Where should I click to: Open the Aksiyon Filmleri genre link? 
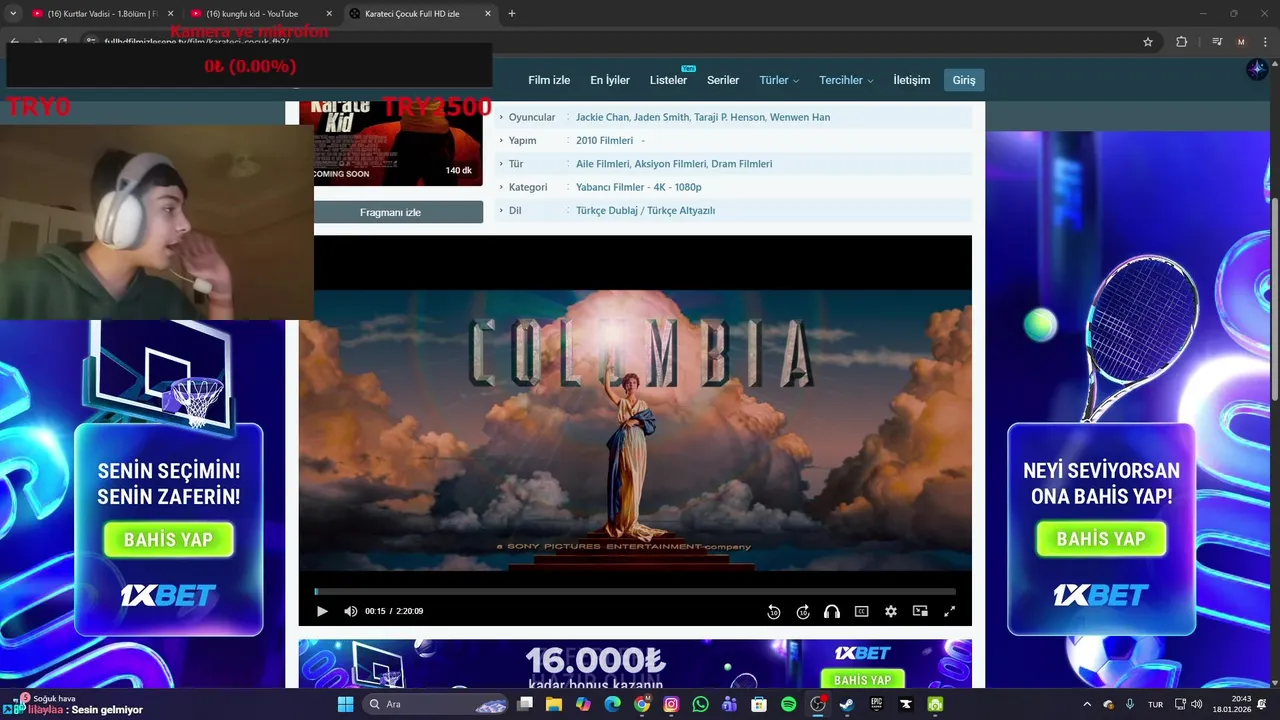[670, 164]
